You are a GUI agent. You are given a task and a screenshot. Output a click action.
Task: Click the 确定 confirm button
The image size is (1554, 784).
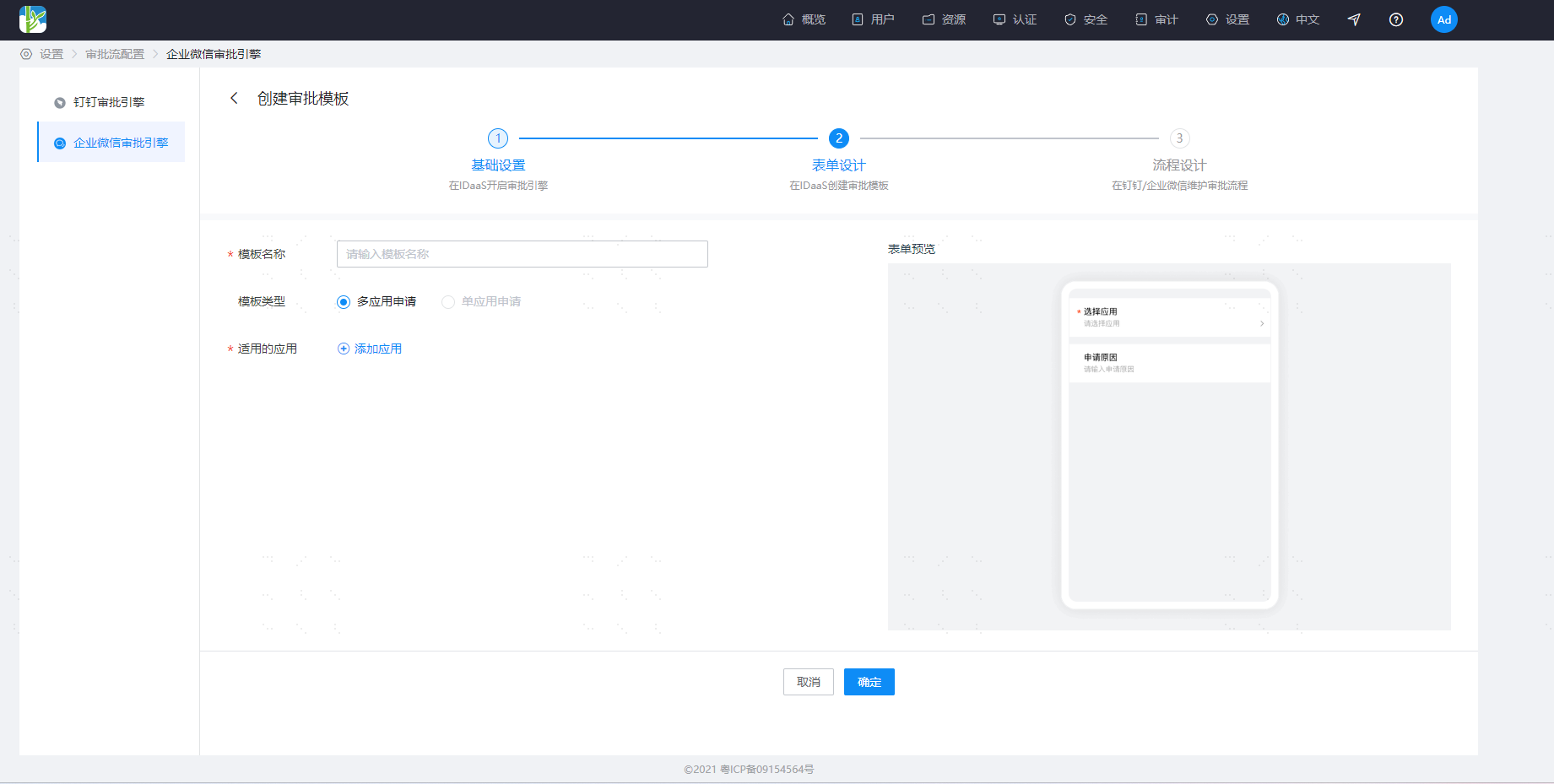click(869, 682)
